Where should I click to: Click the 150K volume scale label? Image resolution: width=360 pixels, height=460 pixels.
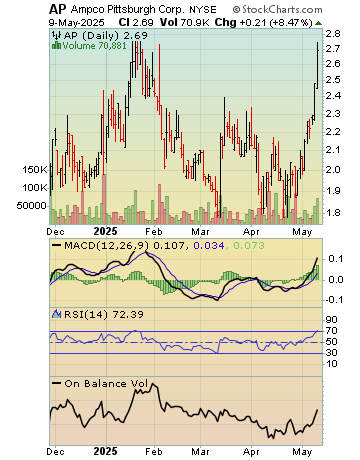point(35,170)
